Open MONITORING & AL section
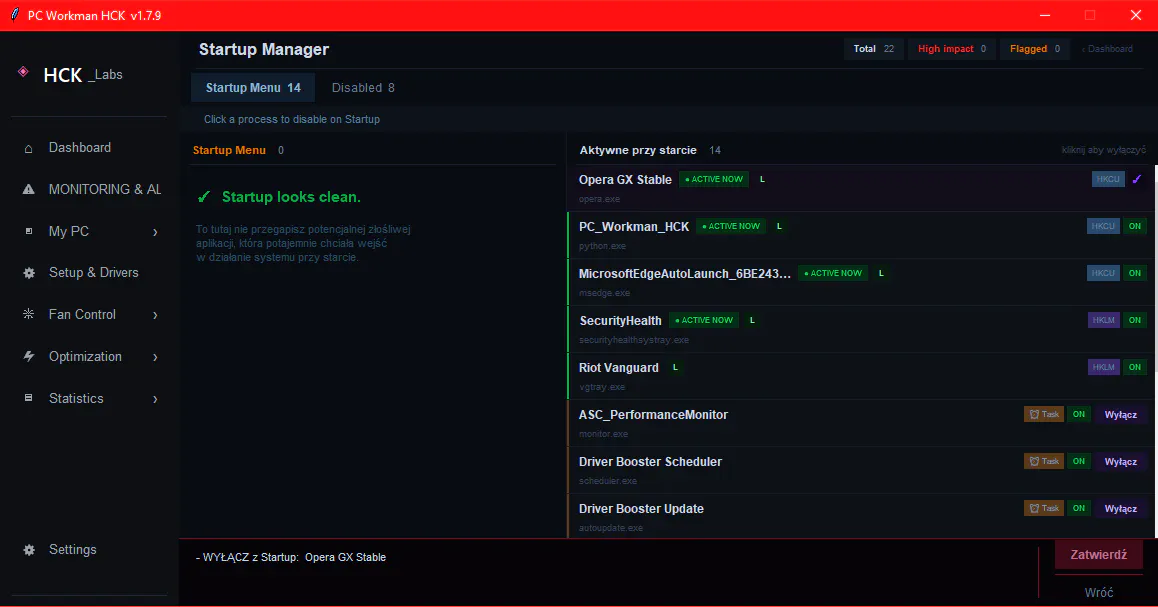The width and height of the screenshot is (1158, 607). point(105,190)
